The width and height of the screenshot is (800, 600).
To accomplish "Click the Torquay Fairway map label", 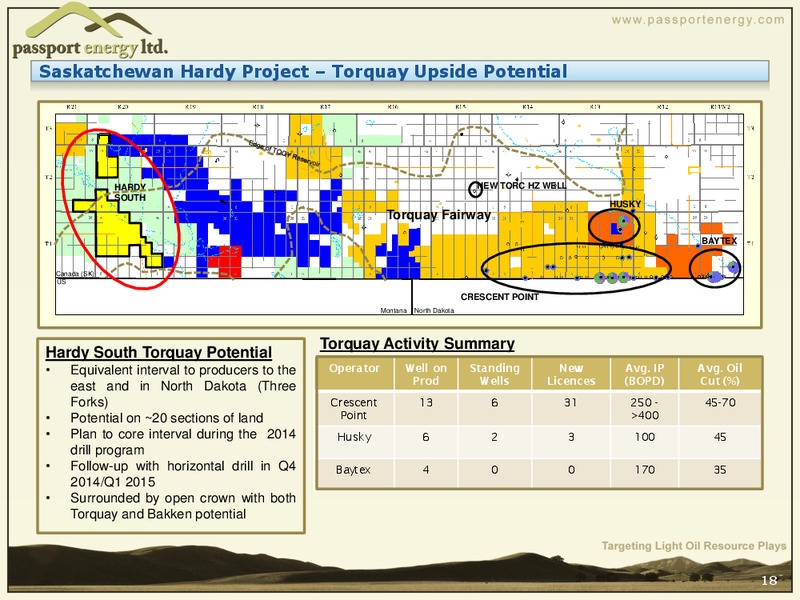I will [x=438, y=215].
